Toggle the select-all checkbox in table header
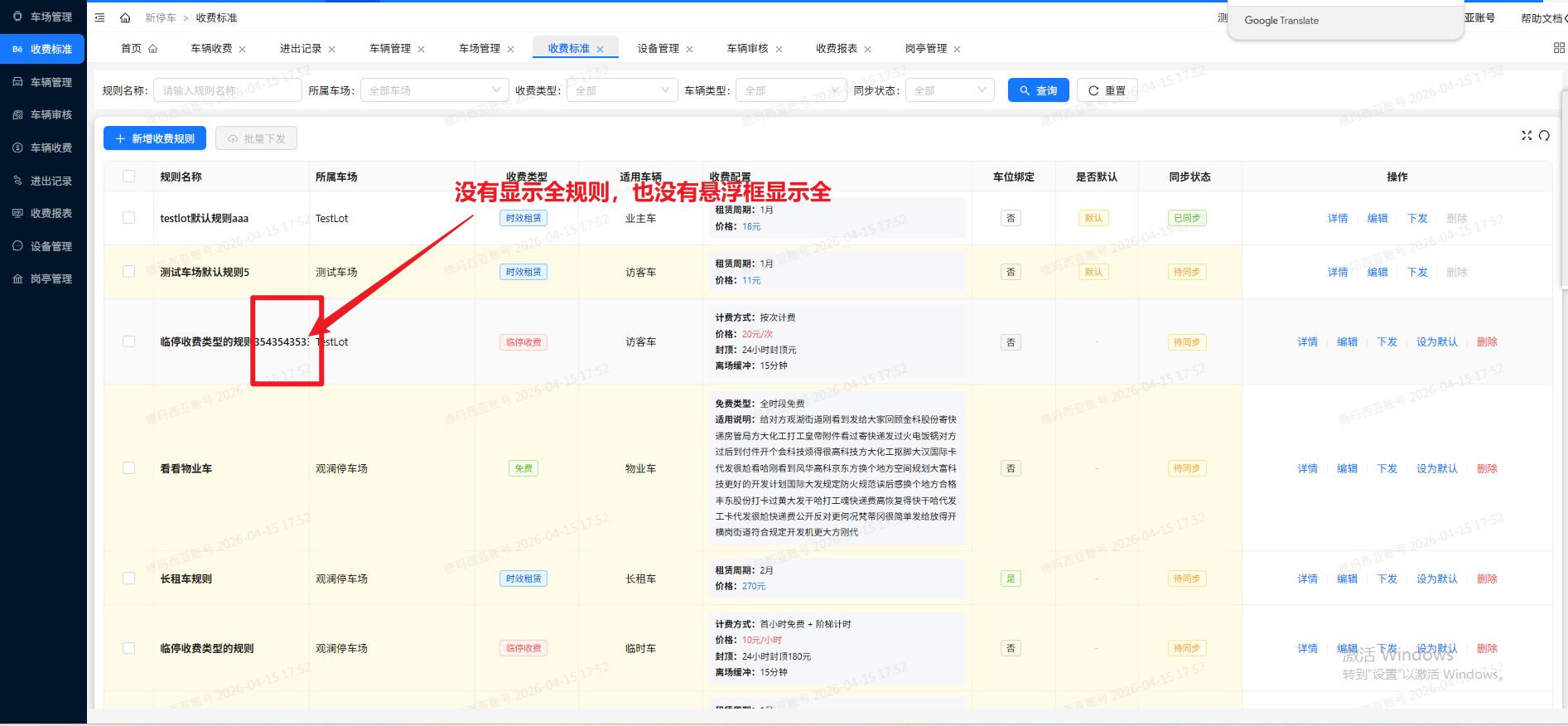This screenshot has height=726, width=1568. (x=128, y=177)
